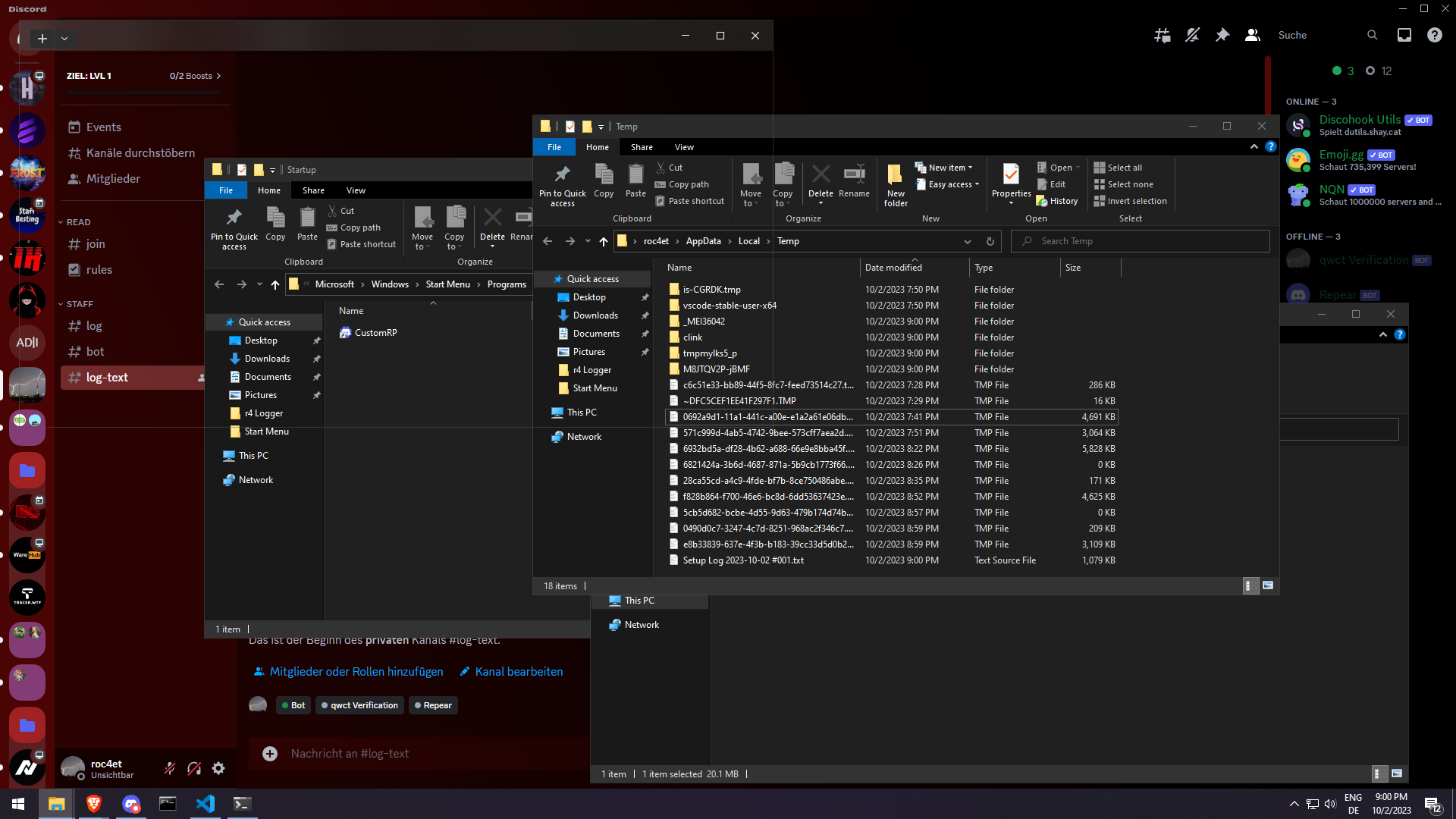The width and height of the screenshot is (1456, 819).
Task: Open Discord help question mark icon
Action: [1435, 35]
